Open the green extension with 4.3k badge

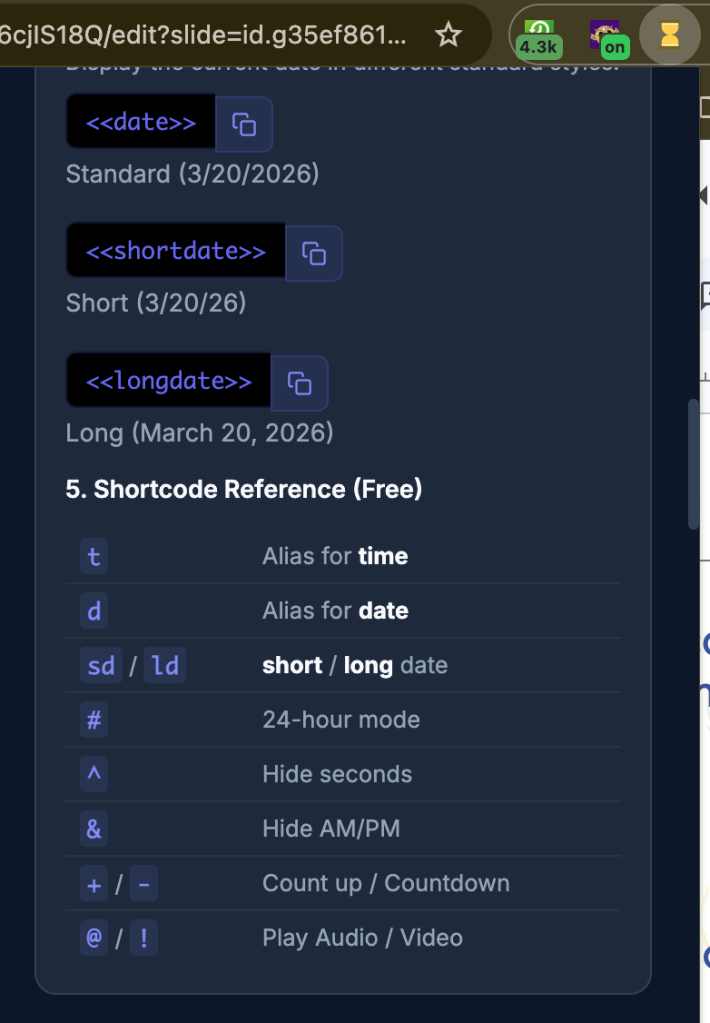pyautogui.click(x=539, y=36)
